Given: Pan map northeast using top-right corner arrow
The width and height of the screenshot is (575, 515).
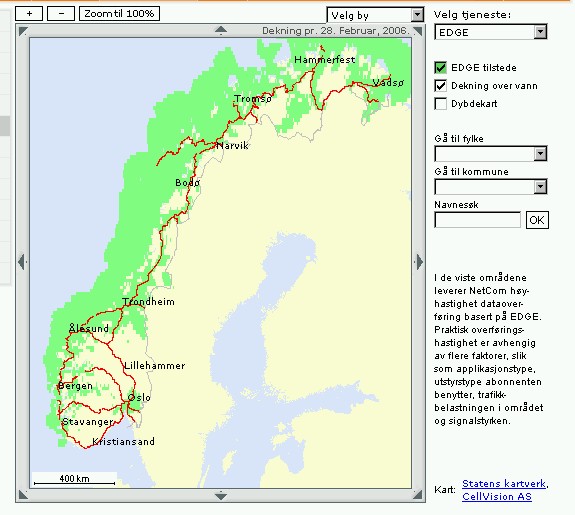Looking at the screenshot, I should (418, 31).
